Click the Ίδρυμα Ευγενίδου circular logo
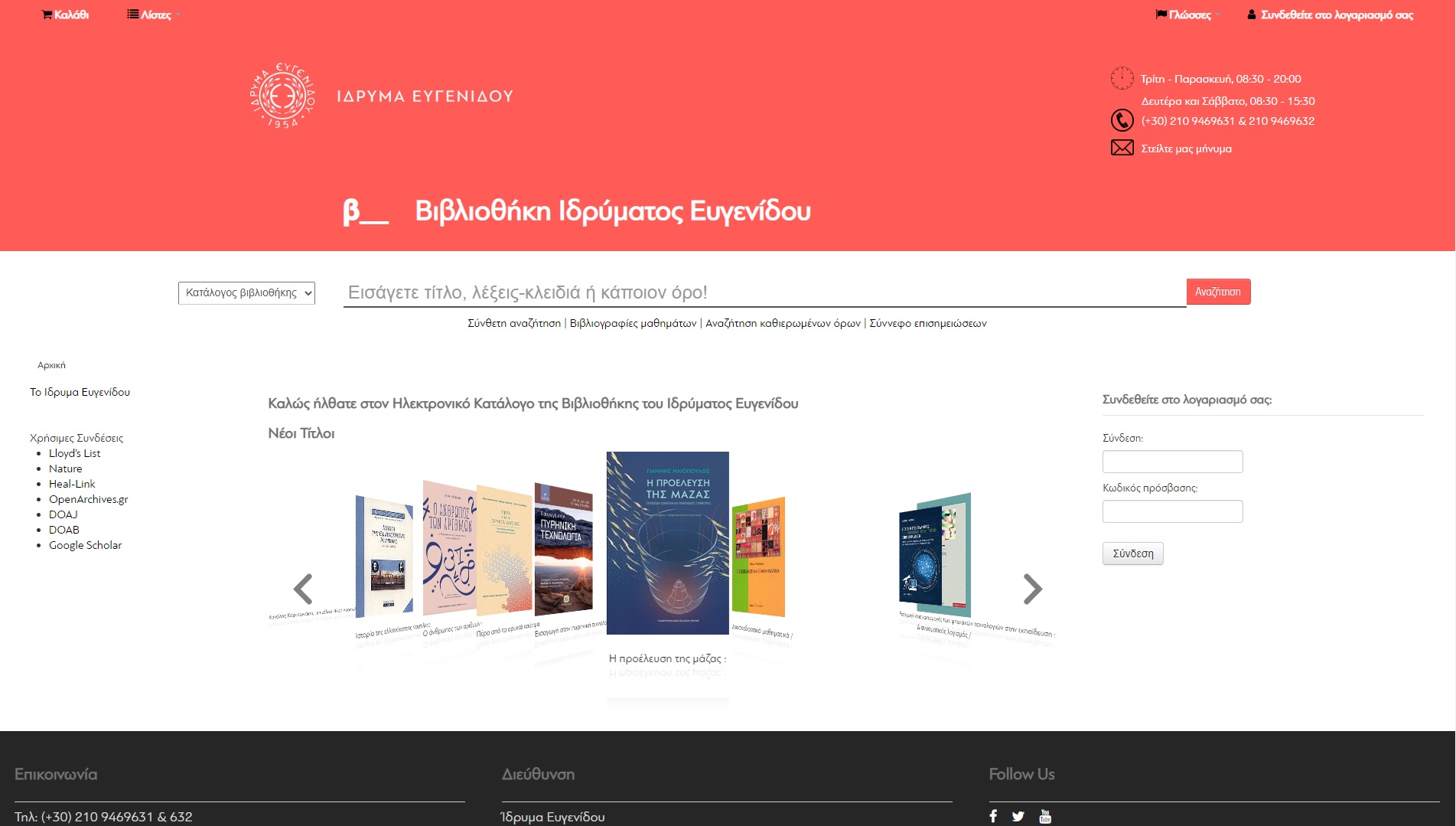 pos(282,96)
